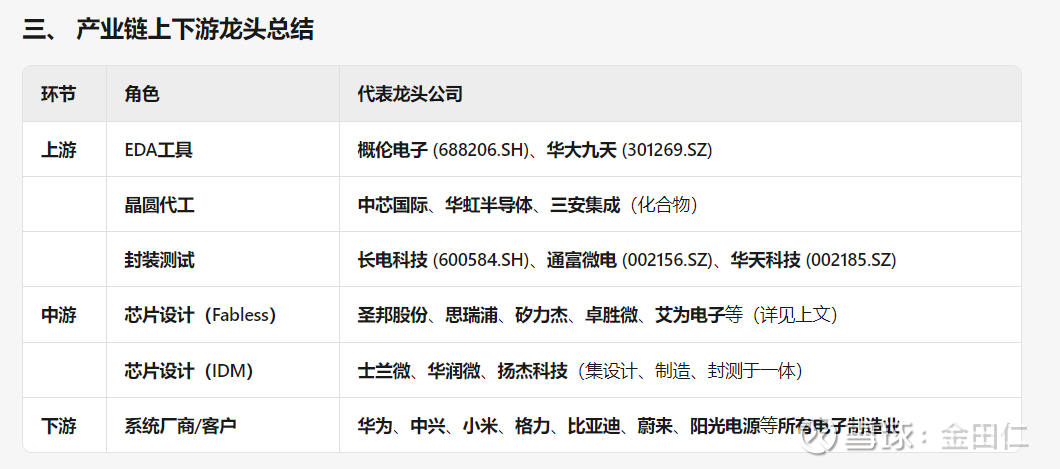Click （集设计、制造、封测于一体）note

point(691,370)
